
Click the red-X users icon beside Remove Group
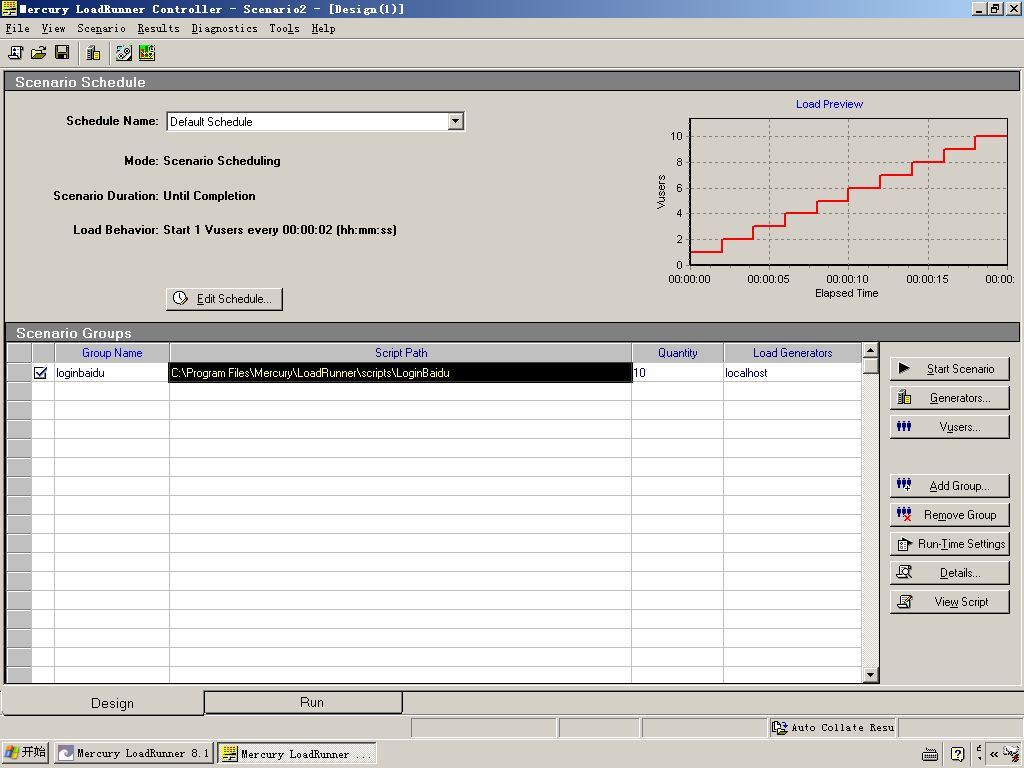point(904,514)
